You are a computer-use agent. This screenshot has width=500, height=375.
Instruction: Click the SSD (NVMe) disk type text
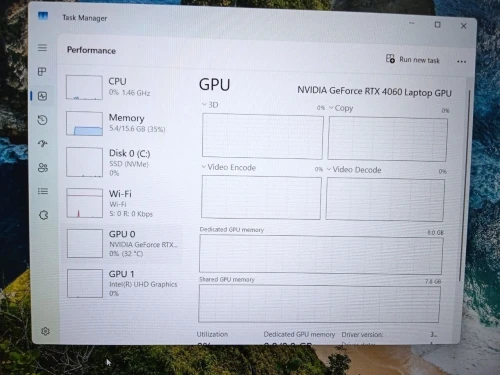[x=129, y=164]
